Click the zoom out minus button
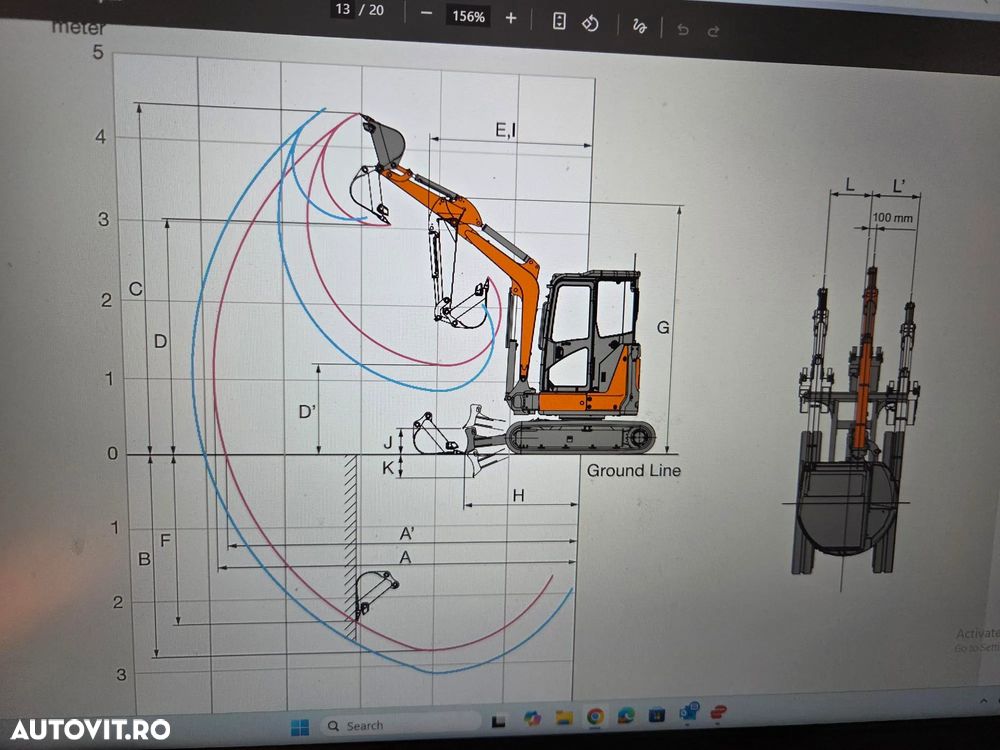This screenshot has height=750, width=1000. [427, 14]
